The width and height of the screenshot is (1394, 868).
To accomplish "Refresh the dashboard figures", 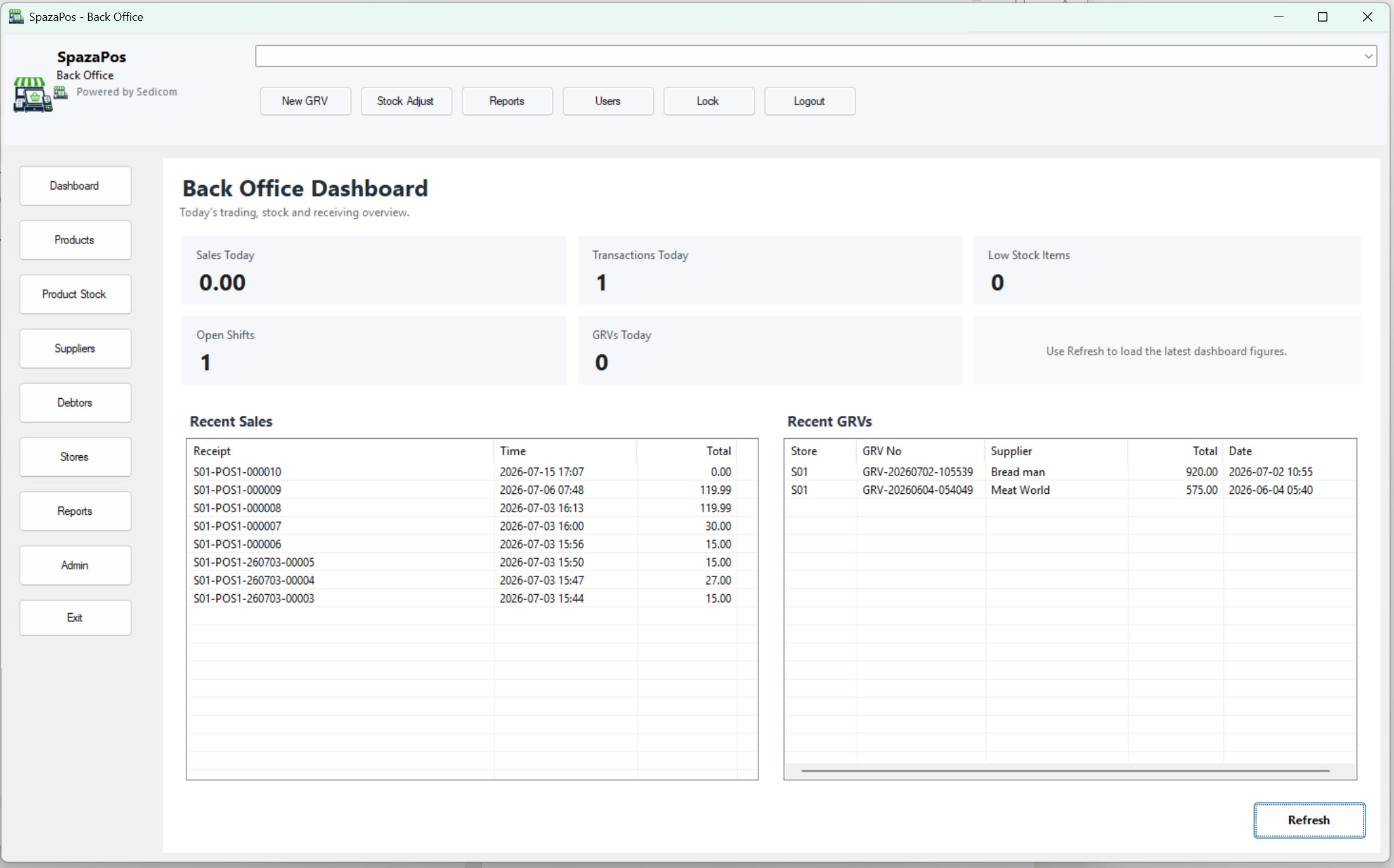I will (x=1309, y=820).
